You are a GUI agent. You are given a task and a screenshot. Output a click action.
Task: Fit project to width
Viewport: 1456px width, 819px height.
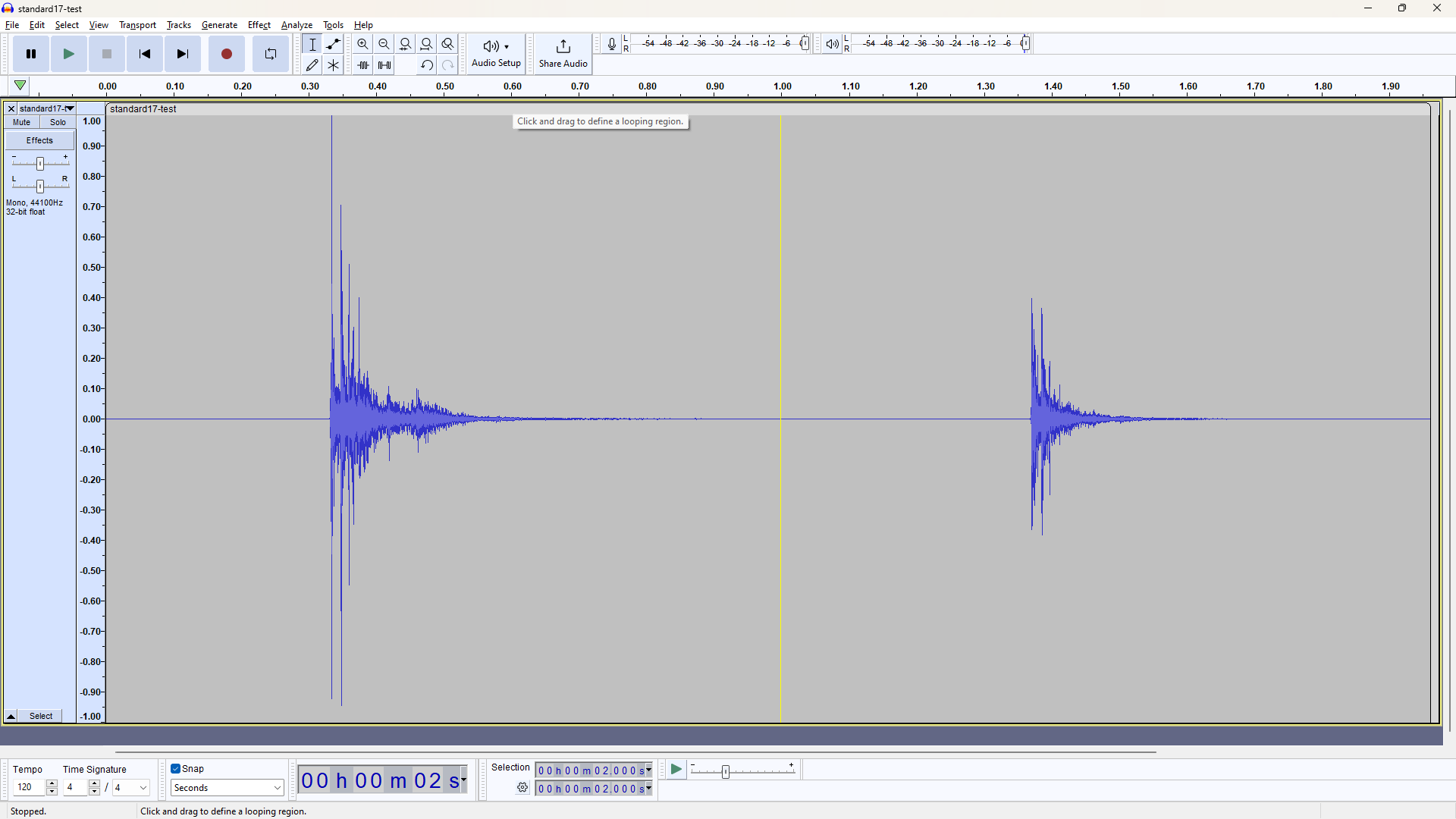pos(427,44)
